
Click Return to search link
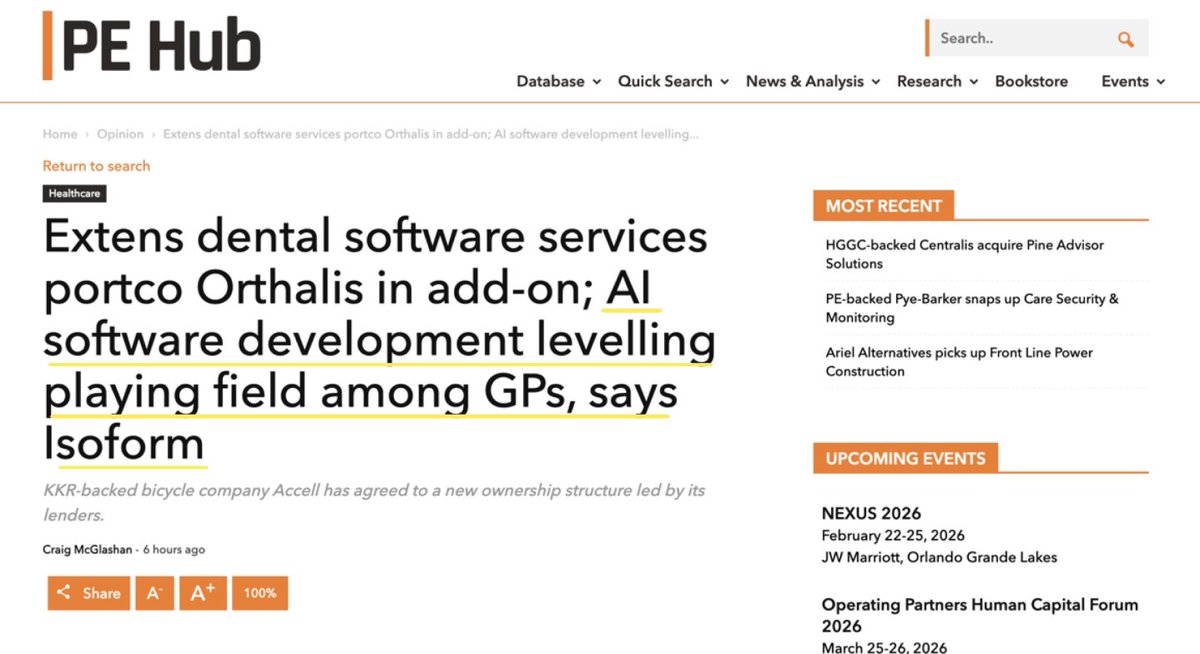pos(96,166)
